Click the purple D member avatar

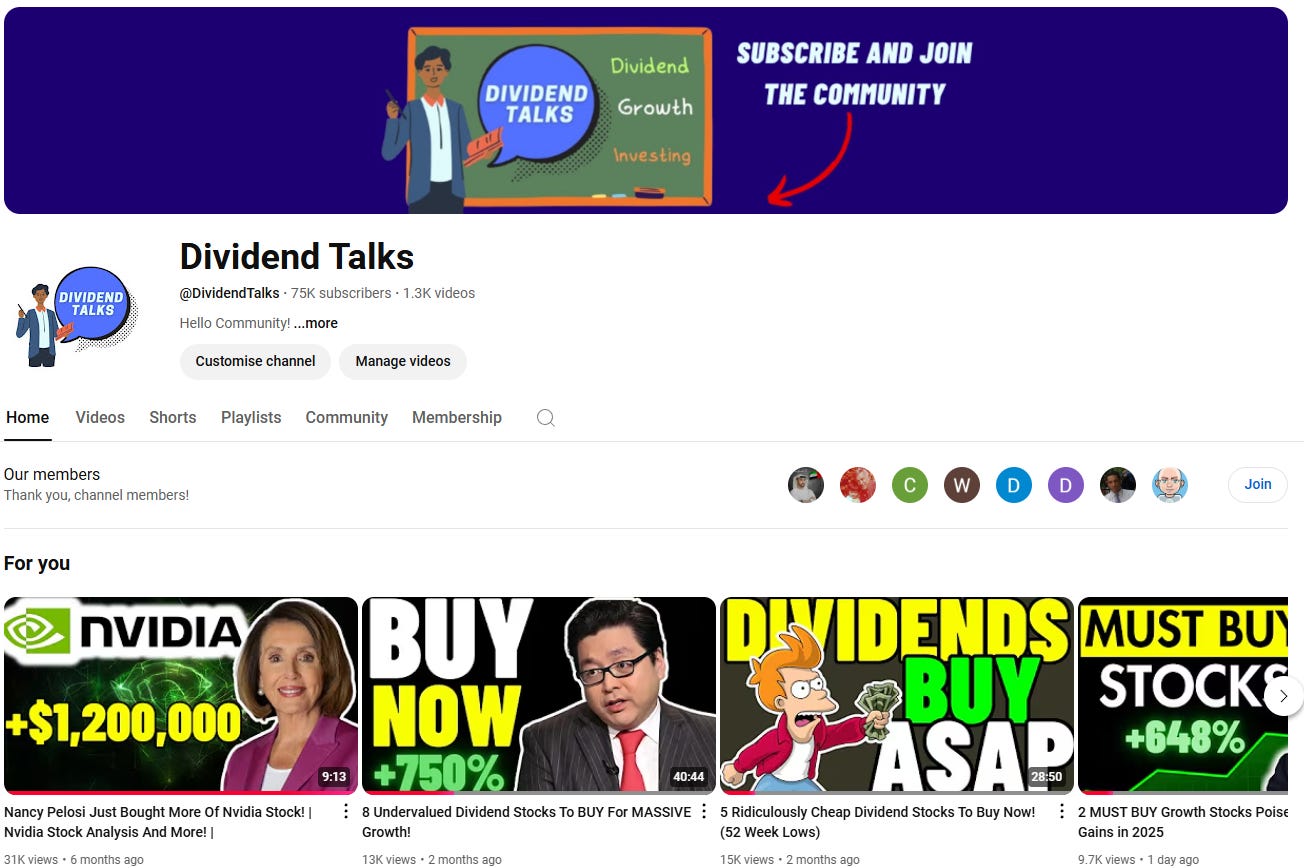tap(1066, 486)
